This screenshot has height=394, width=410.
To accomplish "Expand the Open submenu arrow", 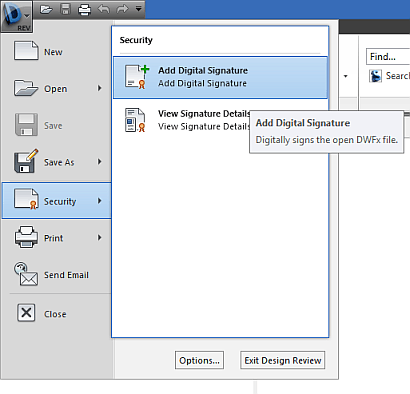I will (99, 88).
